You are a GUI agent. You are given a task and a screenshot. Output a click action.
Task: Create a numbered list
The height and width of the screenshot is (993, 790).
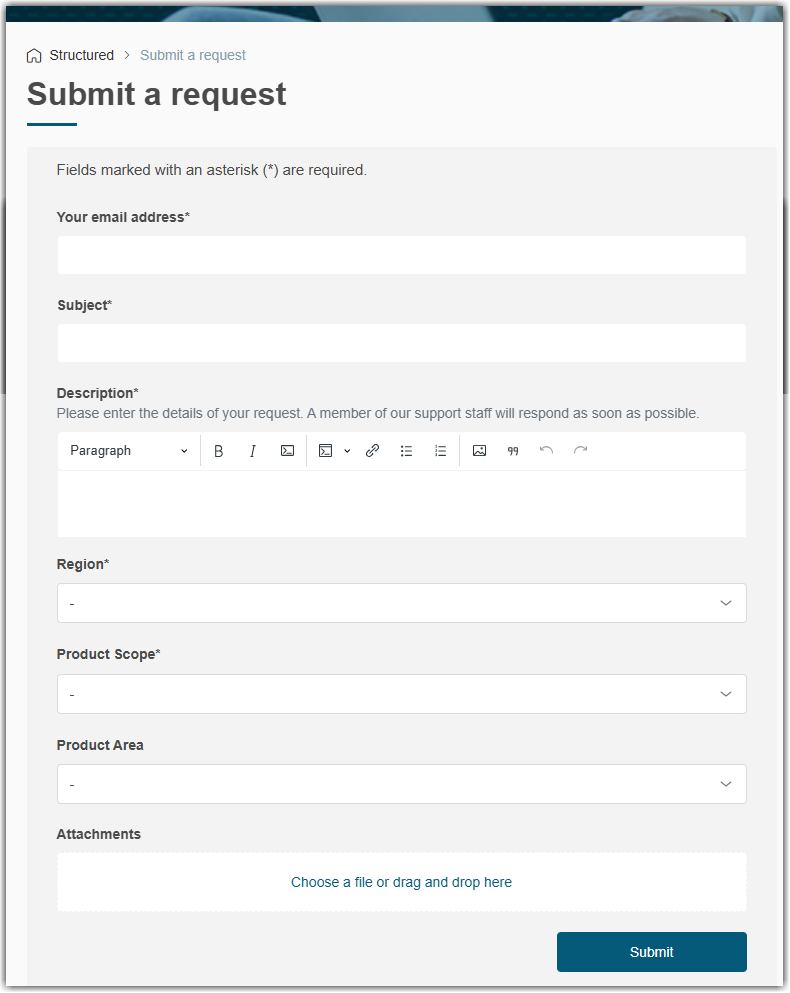pyautogui.click(x=440, y=451)
